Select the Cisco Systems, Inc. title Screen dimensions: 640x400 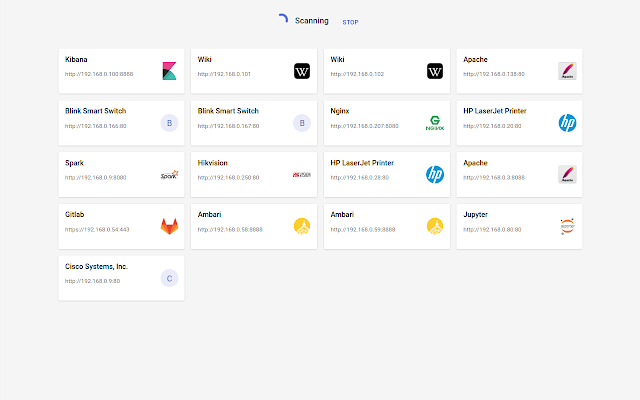tap(96, 267)
